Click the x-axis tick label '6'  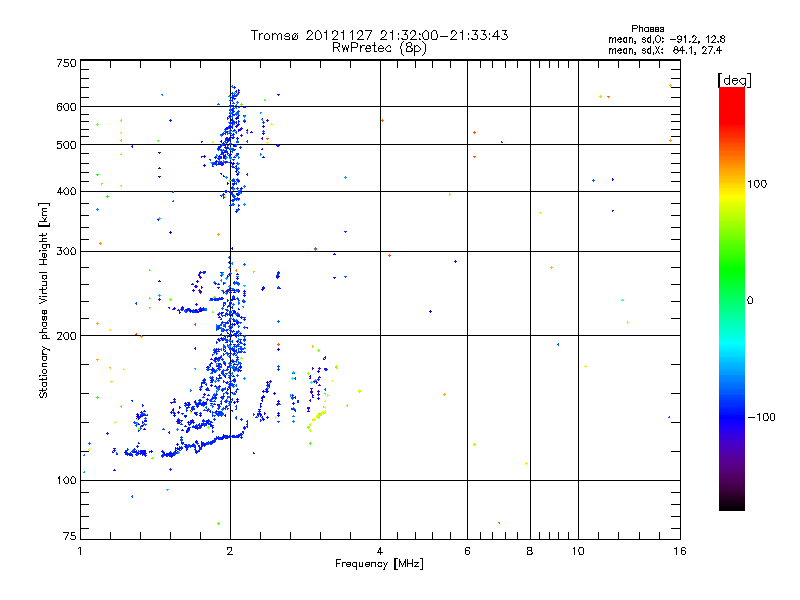pyautogui.click(x=467, y=551)
